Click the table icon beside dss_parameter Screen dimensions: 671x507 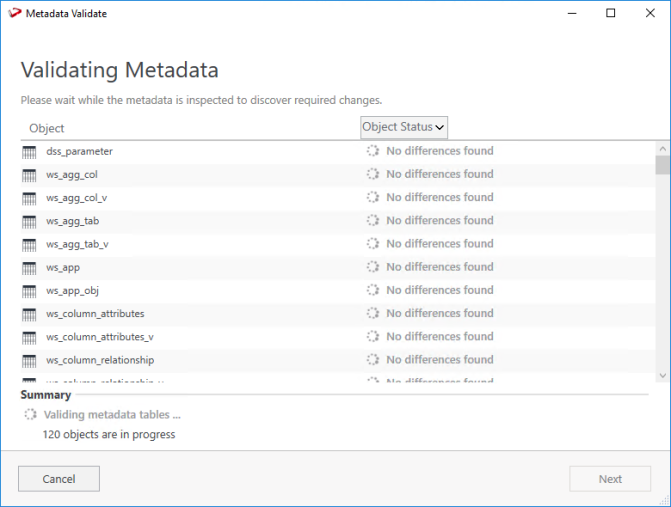click(x=29, y=151)
